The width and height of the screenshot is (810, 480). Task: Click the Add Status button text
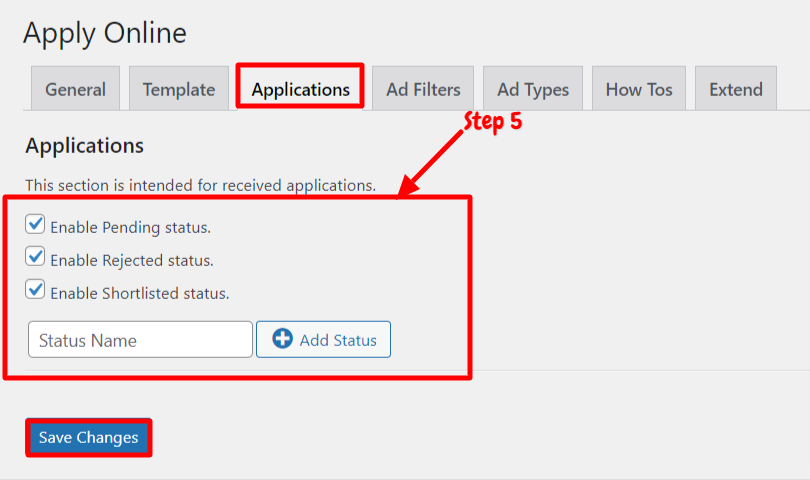tap(338, 340)
